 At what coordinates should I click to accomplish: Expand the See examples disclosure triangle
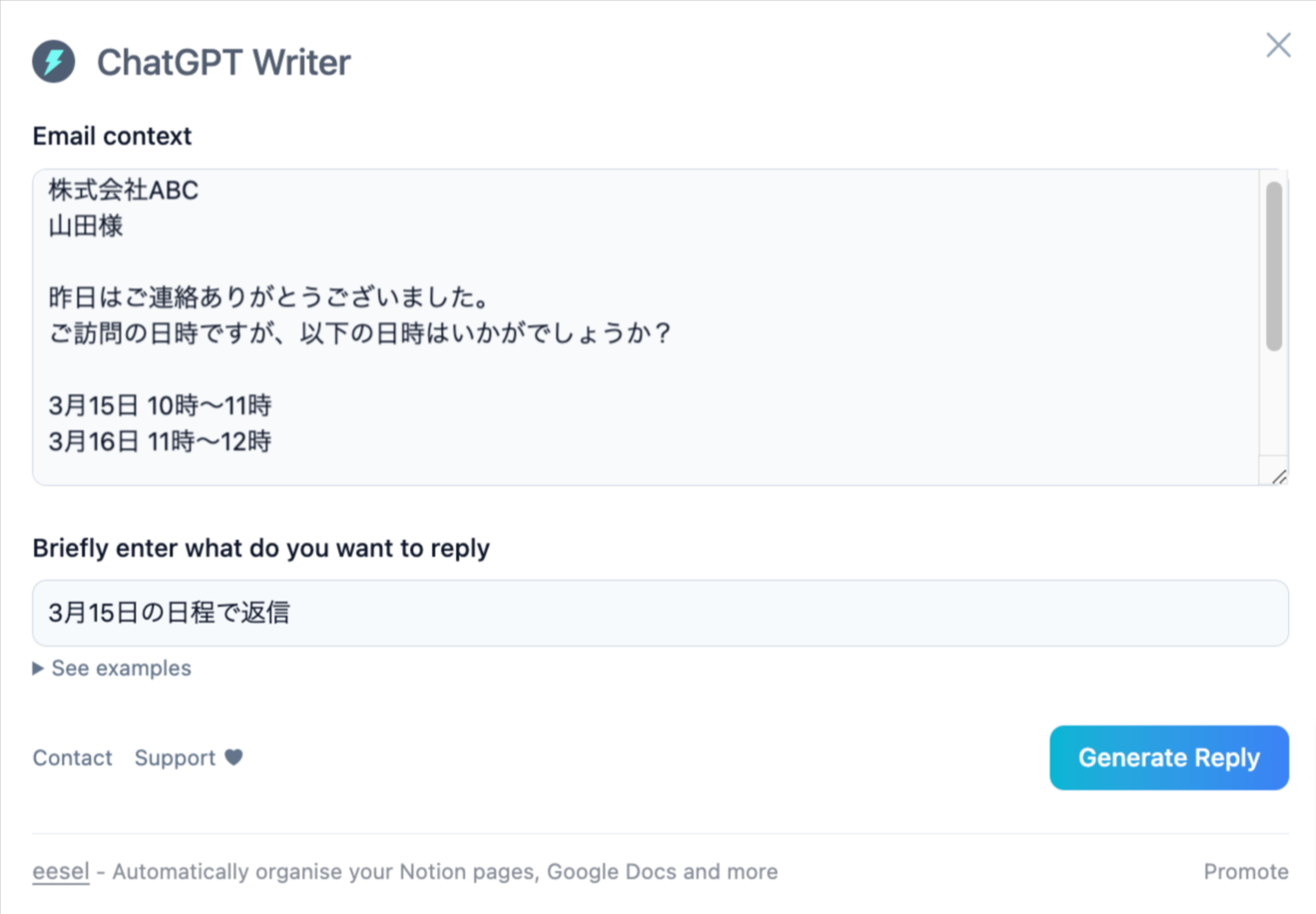(x=38, y=669)
